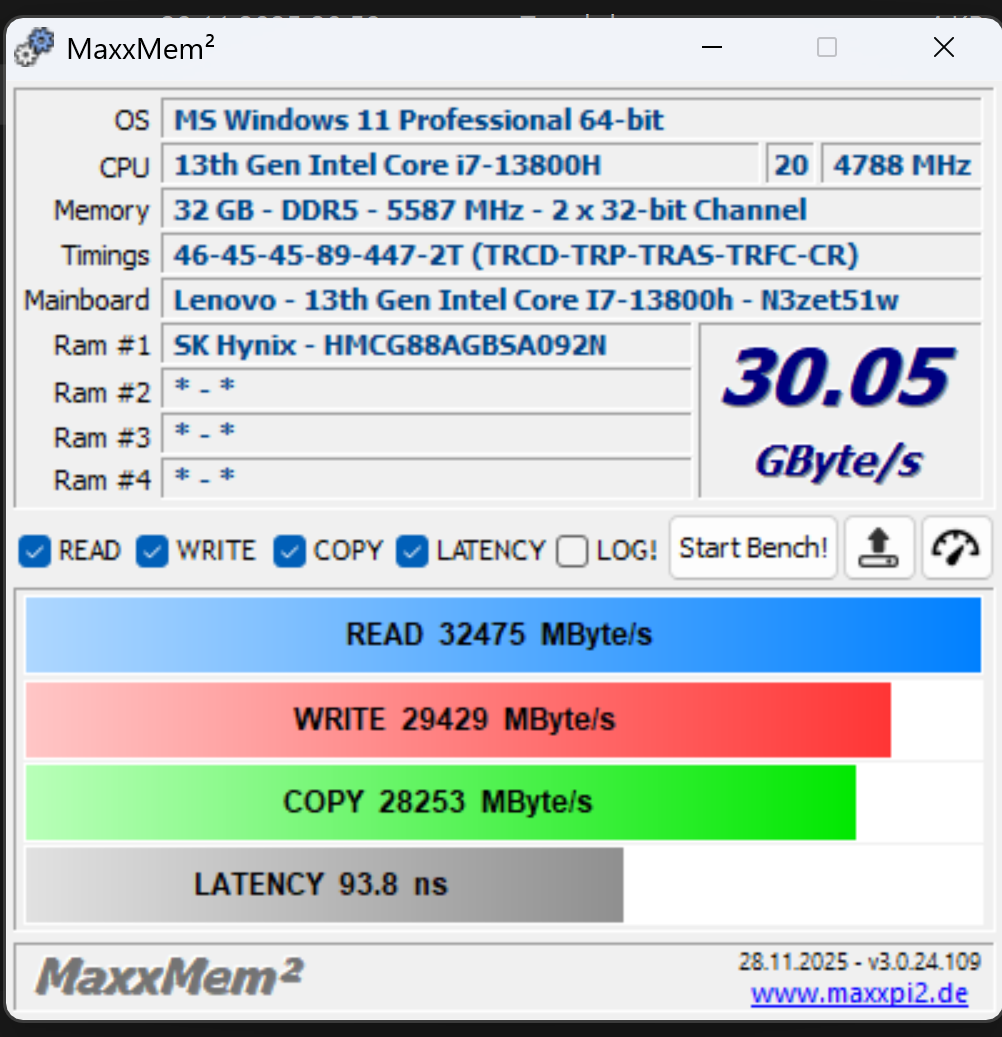Click the Mainboard label
This screenshot has width=1002, height=1037.
[87, 300]
